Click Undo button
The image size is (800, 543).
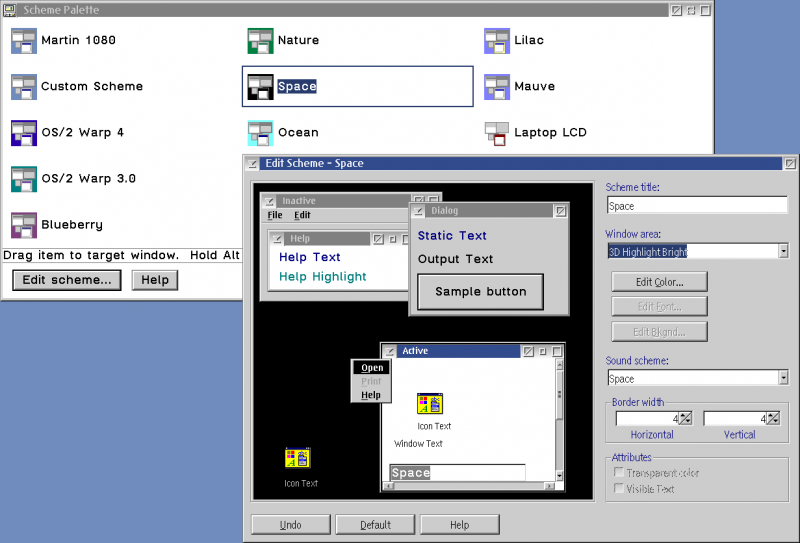pos(291,525)
